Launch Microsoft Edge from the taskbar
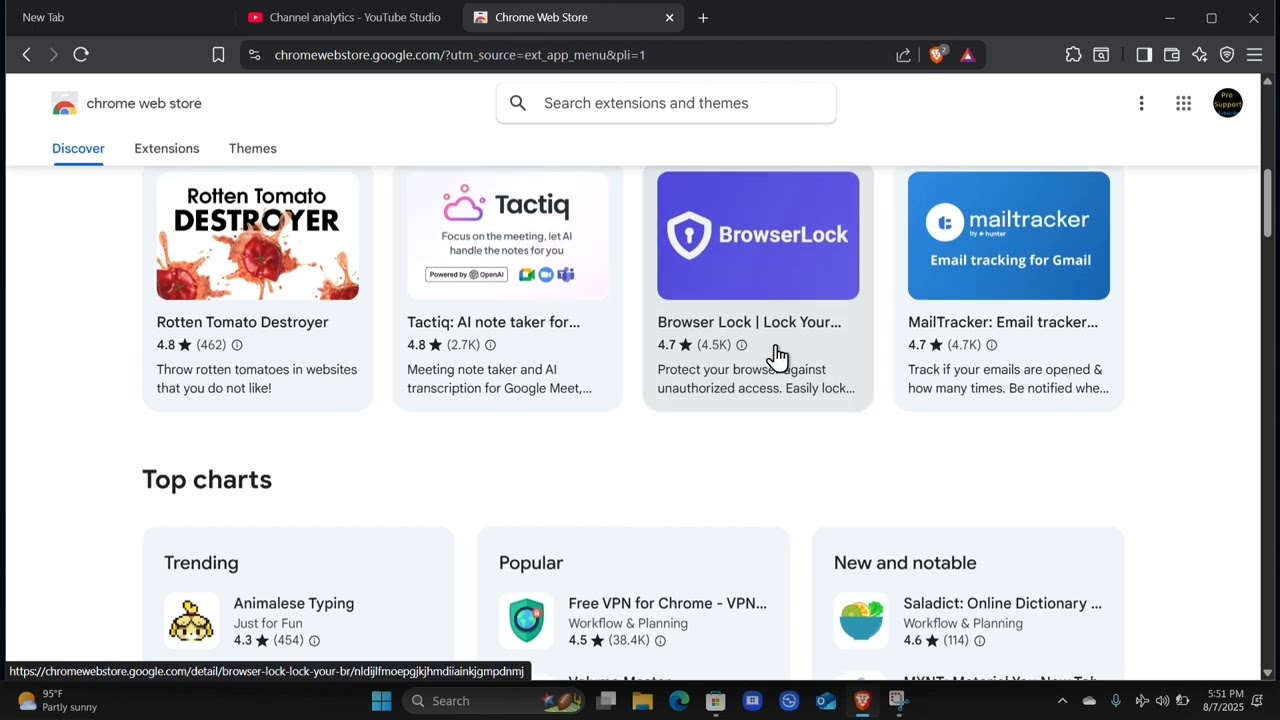Screen dimensions: 1280x720 (x=679, y=701)
